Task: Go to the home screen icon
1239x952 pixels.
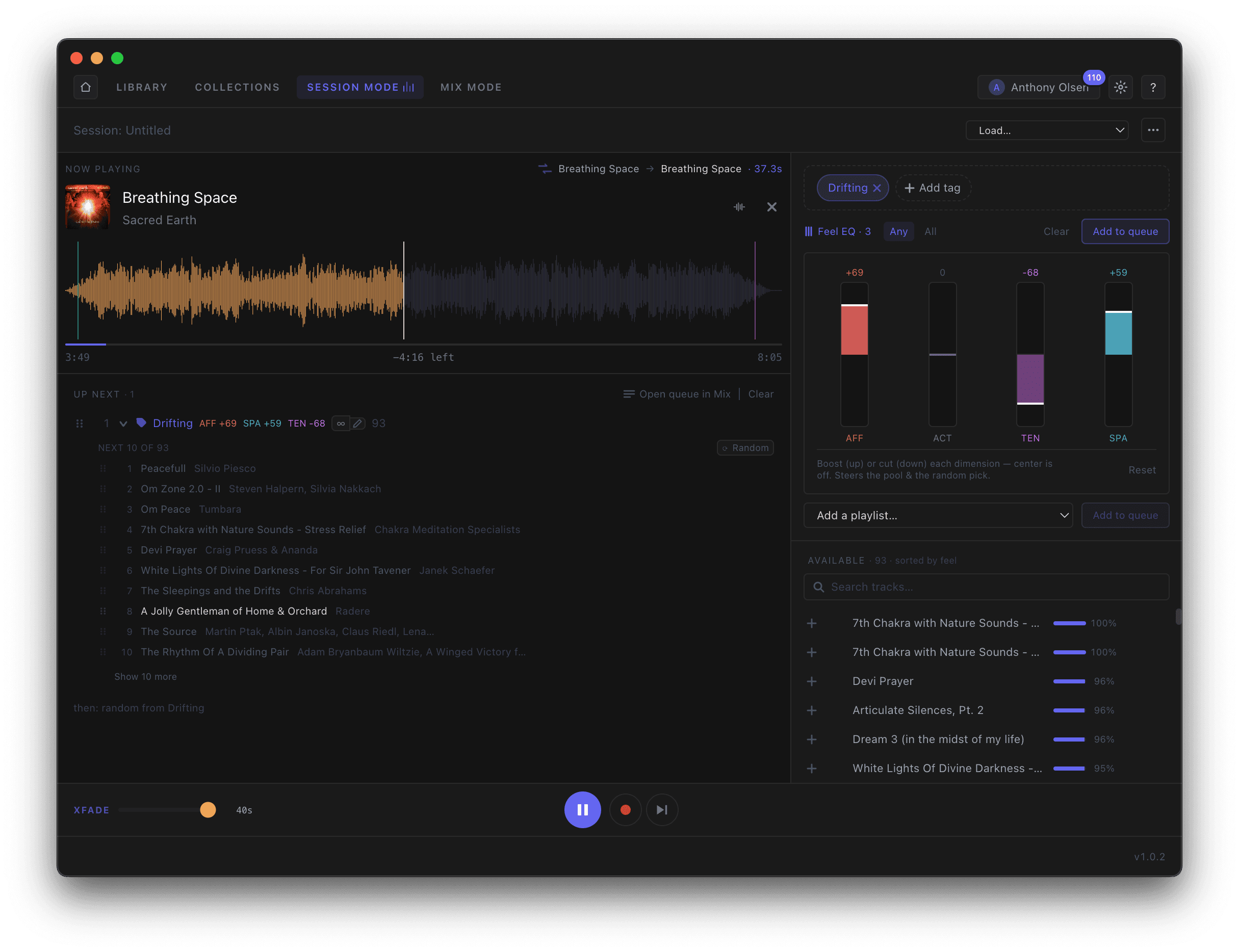Action: (x=86, y=87)
